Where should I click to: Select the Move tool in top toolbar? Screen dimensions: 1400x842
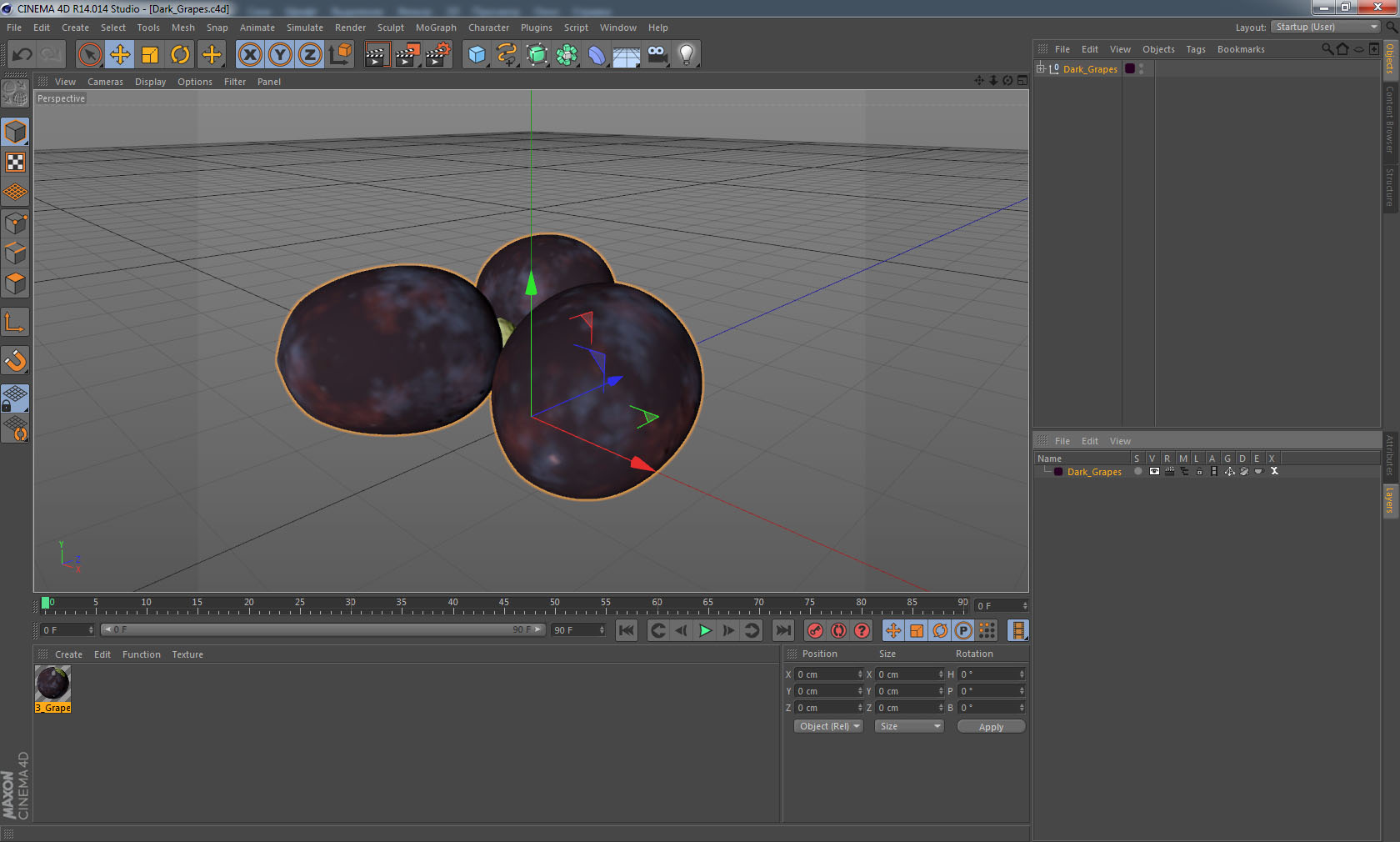point(120,55)
